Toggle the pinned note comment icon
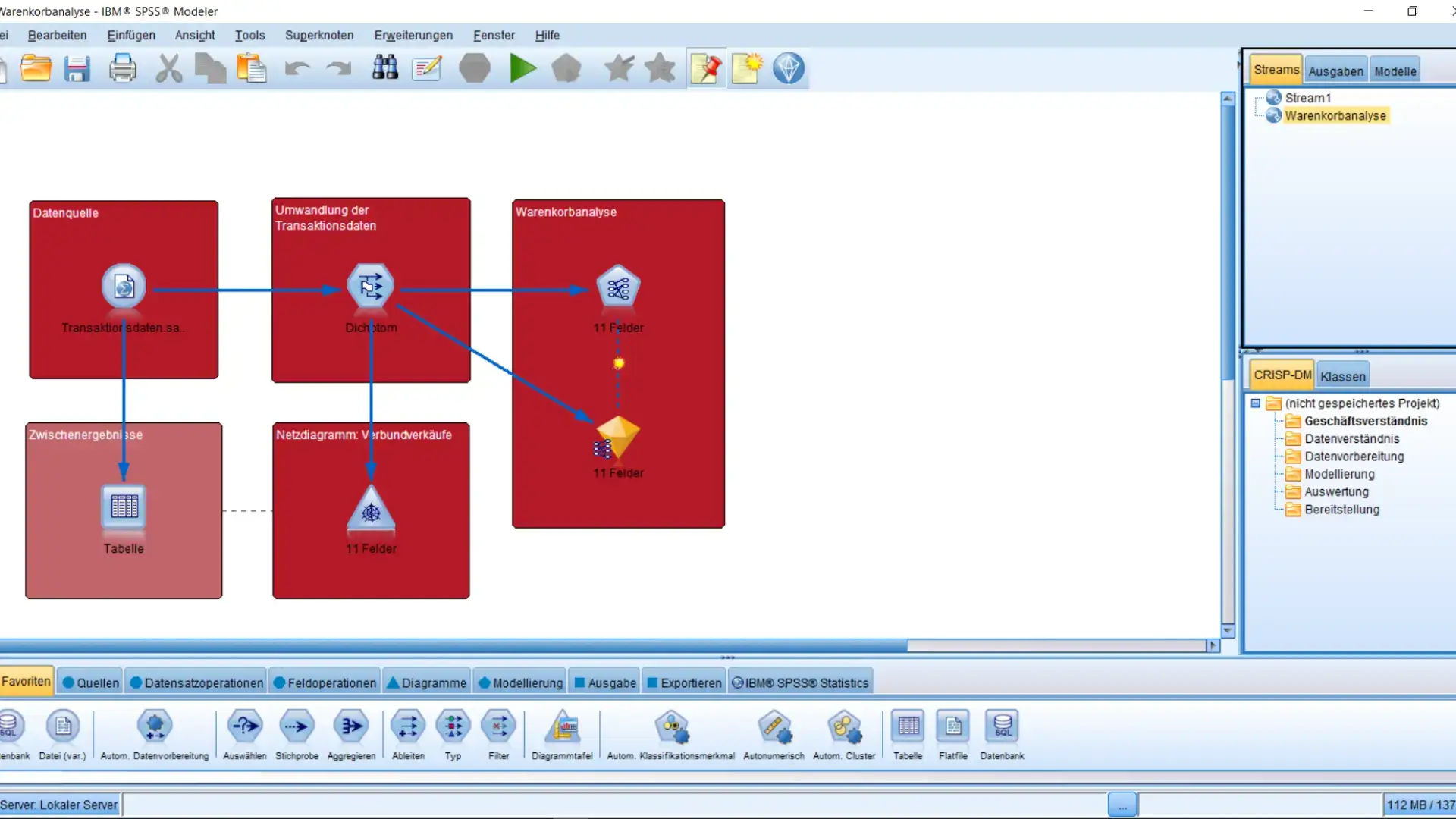 (x=707, y=68)
